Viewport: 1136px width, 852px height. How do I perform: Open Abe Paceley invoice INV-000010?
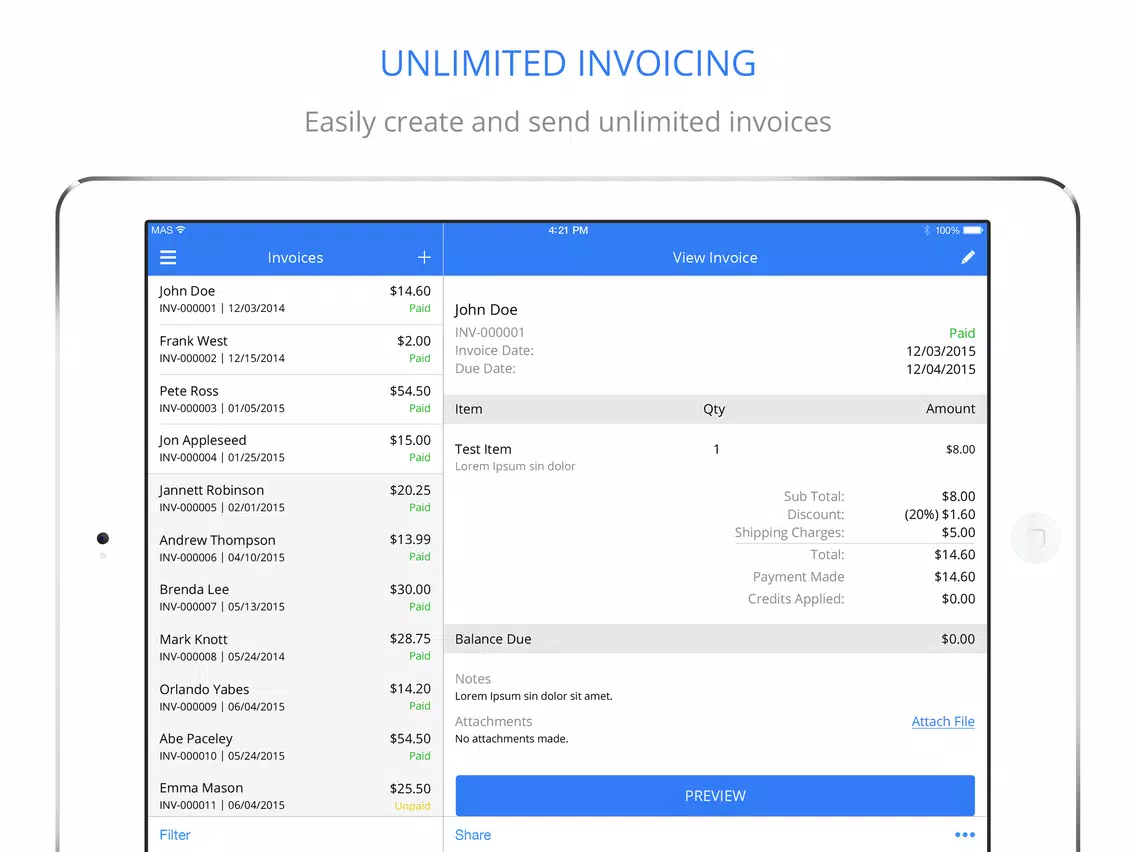[295, 747]
